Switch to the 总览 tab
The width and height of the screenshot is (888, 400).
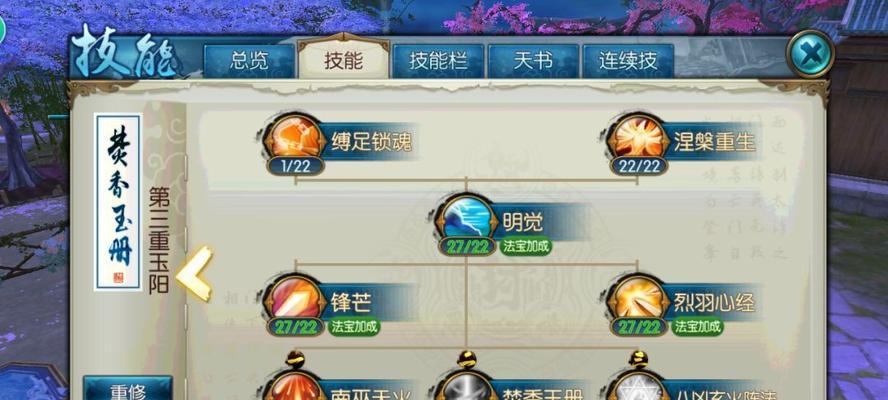249,61
